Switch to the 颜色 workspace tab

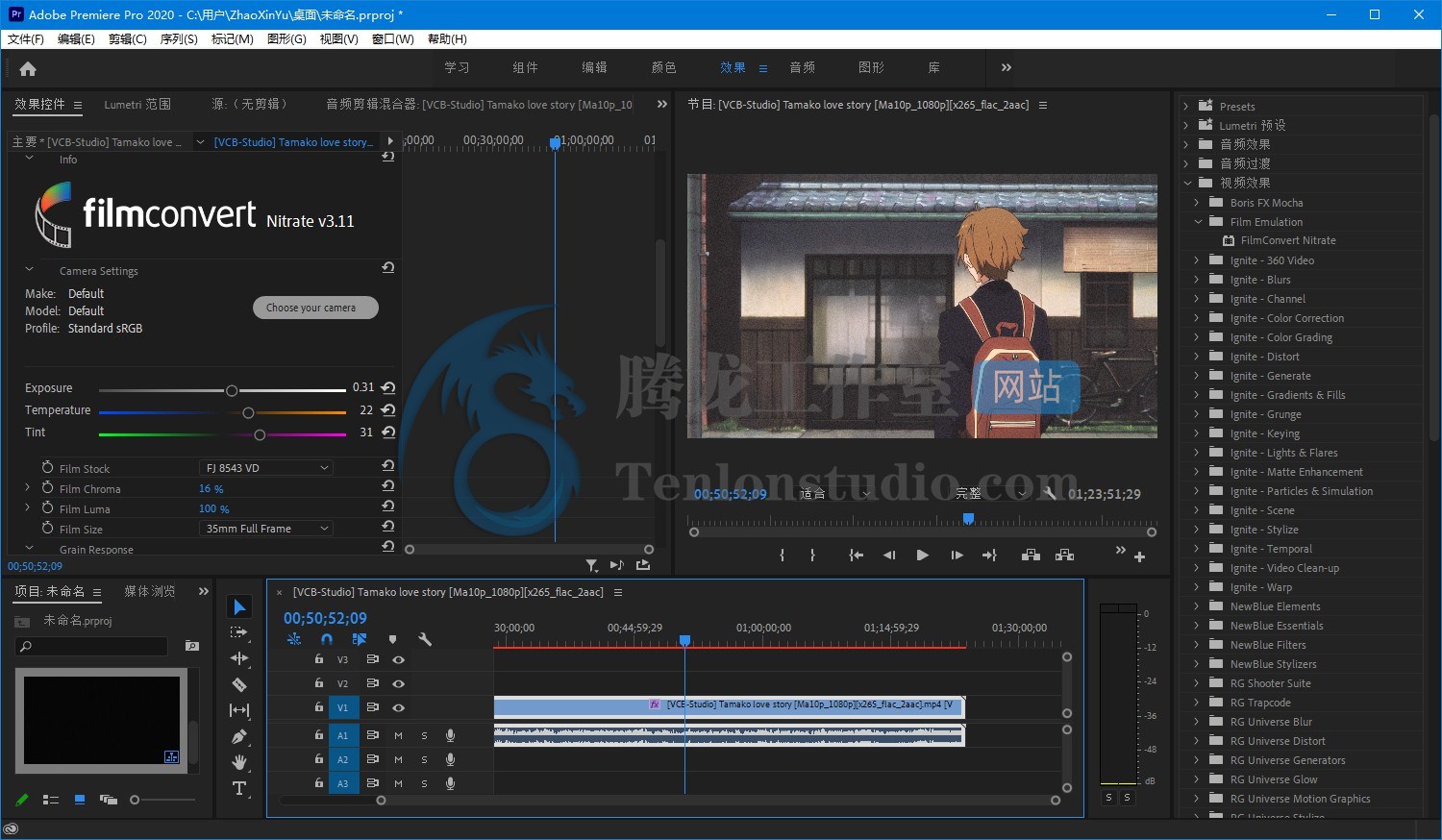(663, 67)
